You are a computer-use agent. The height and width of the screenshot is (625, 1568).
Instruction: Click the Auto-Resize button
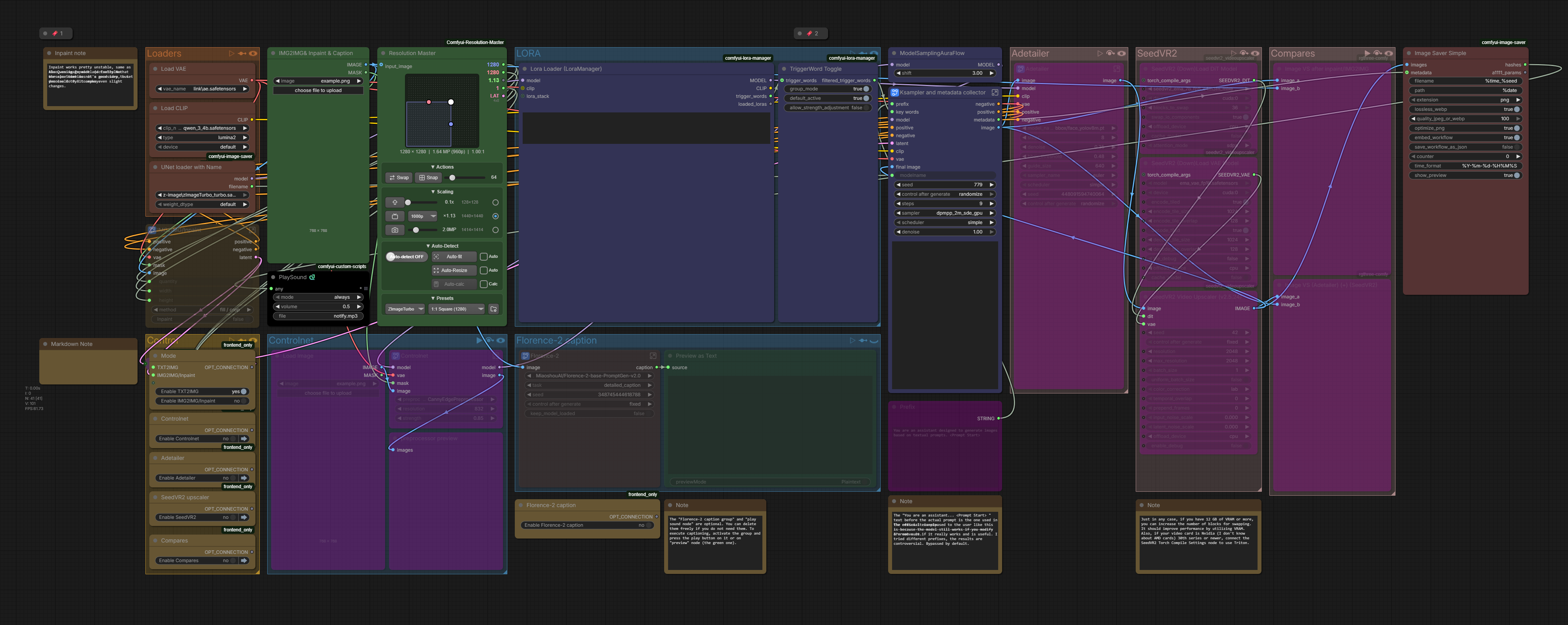[454, 270]
